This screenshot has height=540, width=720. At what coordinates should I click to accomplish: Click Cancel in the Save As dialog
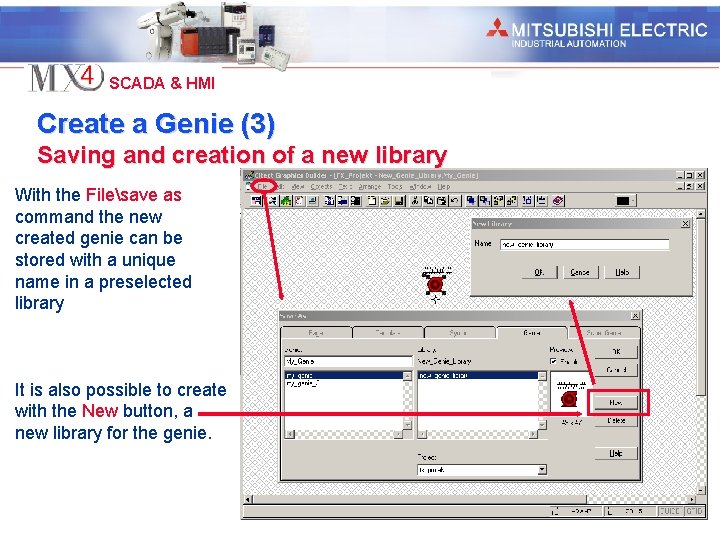[616, 370]
